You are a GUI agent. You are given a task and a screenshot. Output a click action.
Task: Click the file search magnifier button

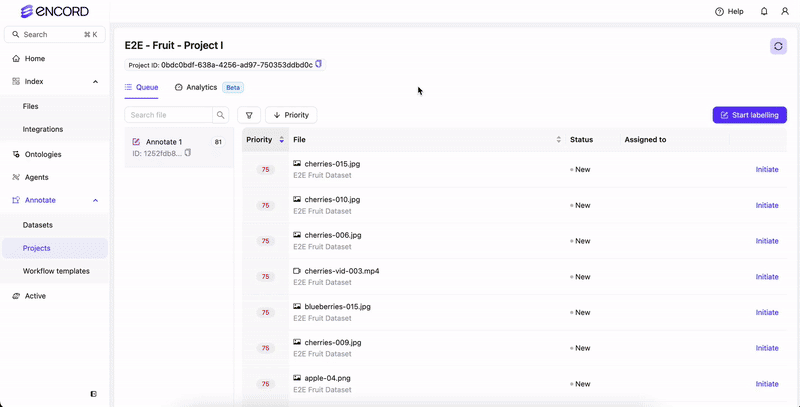point(220,115)
